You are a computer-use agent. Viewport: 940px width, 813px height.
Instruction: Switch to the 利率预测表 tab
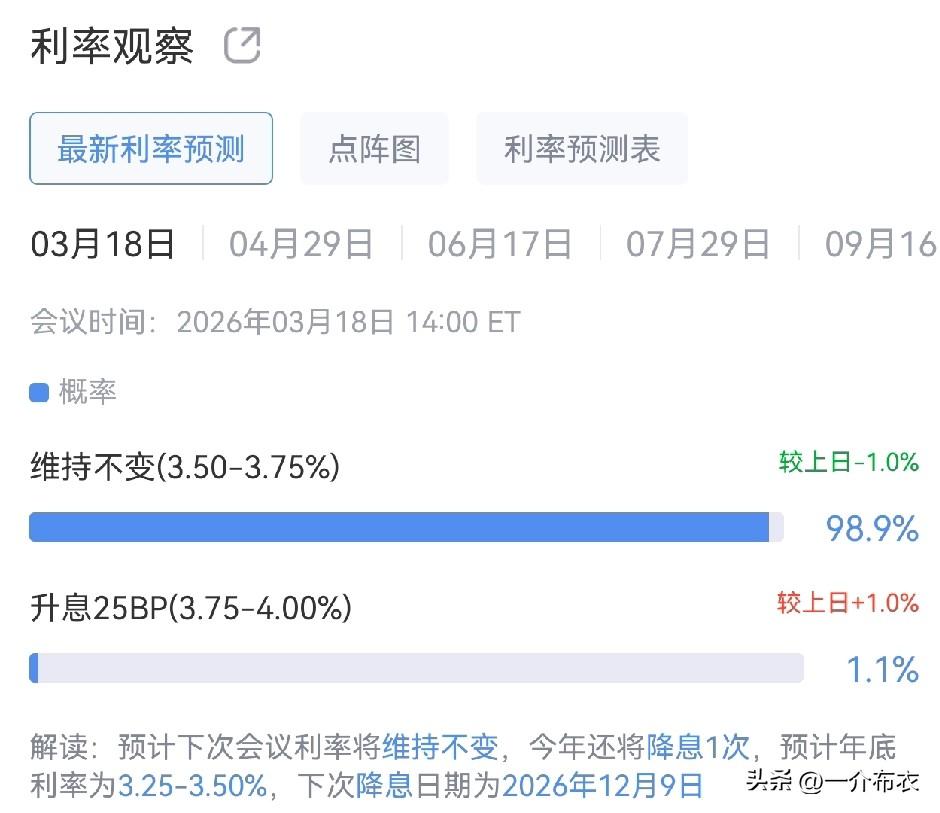pos(581,148)
